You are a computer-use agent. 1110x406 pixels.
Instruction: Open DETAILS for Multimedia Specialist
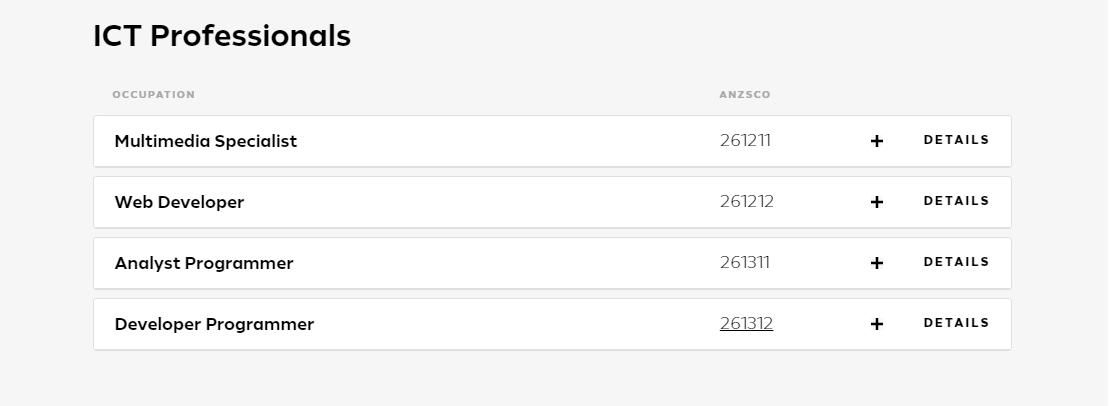click(x=956, y=140)
